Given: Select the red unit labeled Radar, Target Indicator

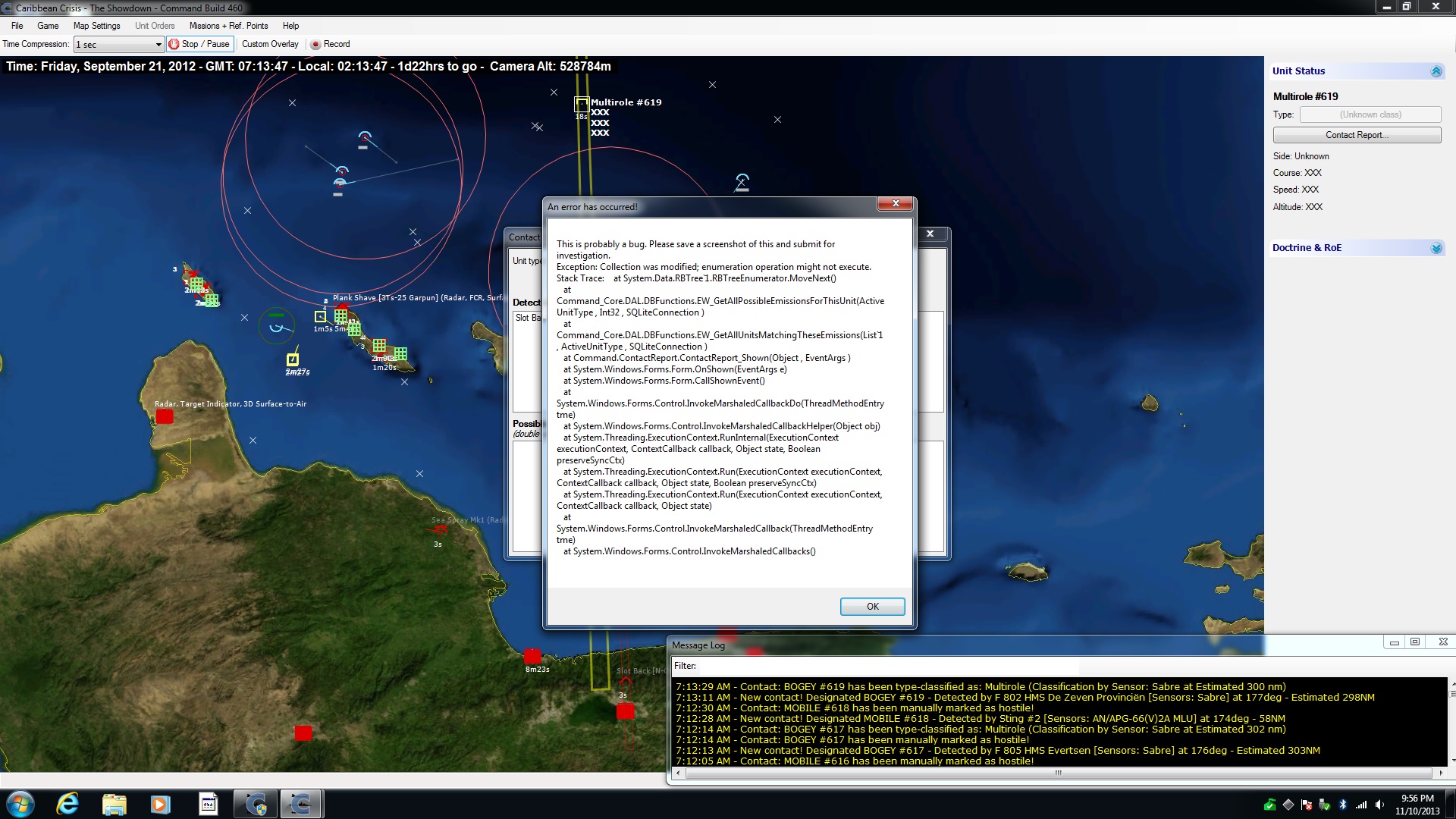Looking at the screenshot, I should click(165, 416).
